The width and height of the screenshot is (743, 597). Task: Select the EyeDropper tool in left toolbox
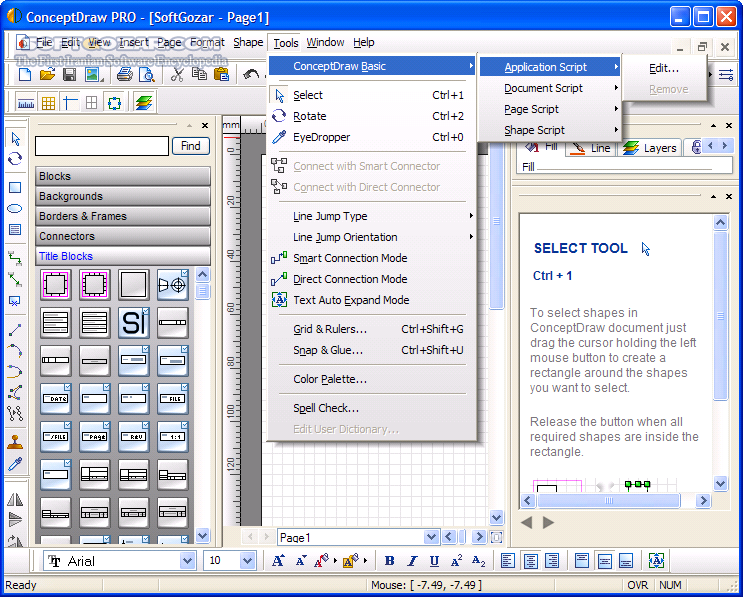15,464
